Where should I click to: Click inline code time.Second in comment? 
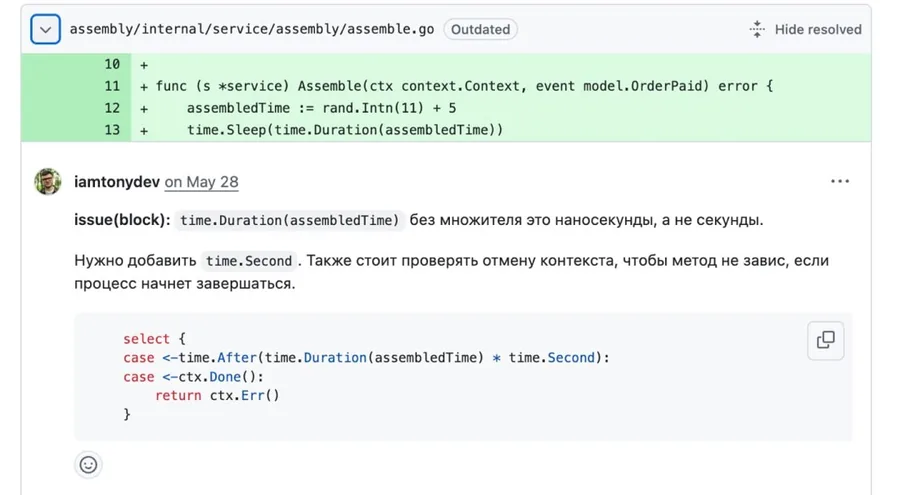pyautogui.click(x=249, y=261)
